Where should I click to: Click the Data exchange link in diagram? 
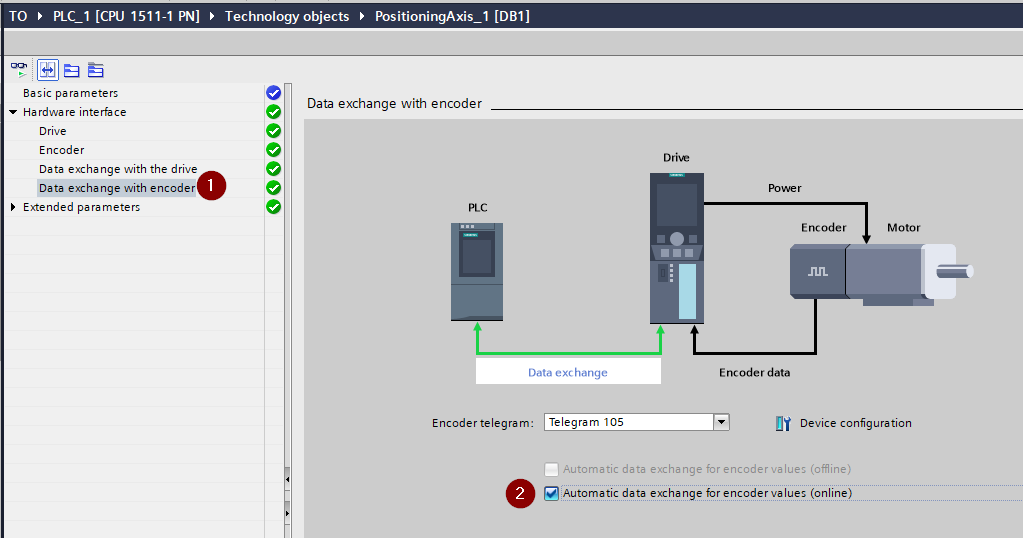point(568,372)
